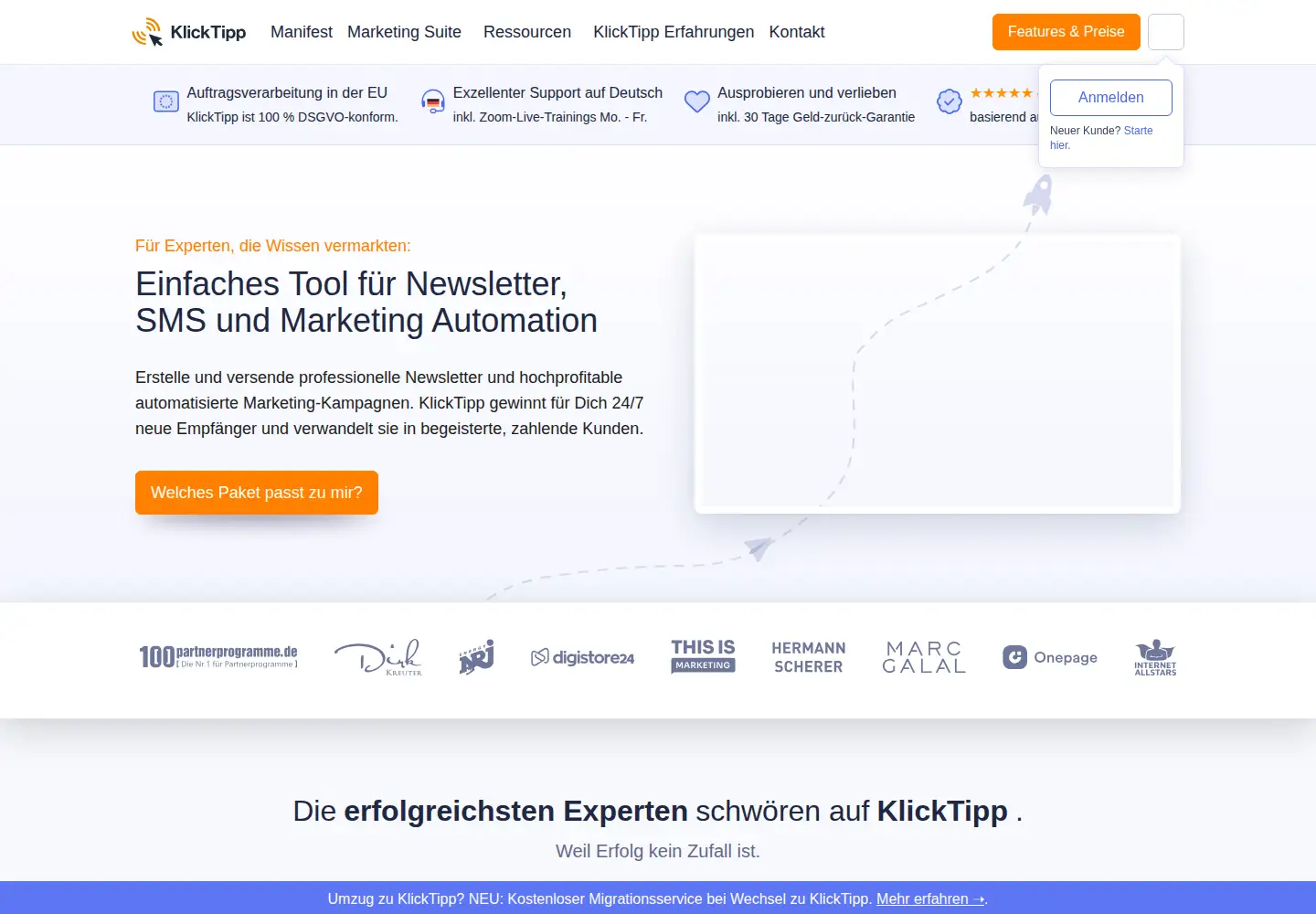Click the digistore24 logo
Image resolution: width=1316 pixels, height=914 pixels.
coord(583,657)
